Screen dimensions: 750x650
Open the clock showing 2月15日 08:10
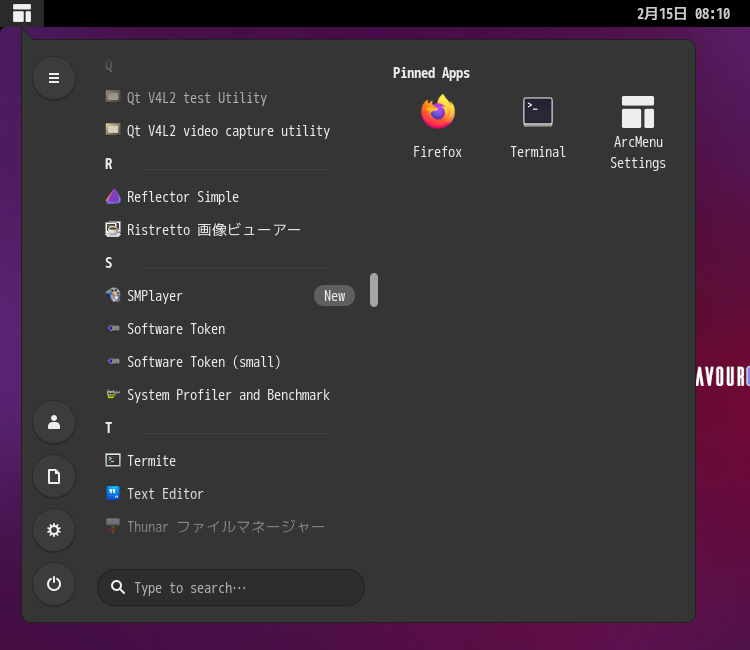pos(684,13)
